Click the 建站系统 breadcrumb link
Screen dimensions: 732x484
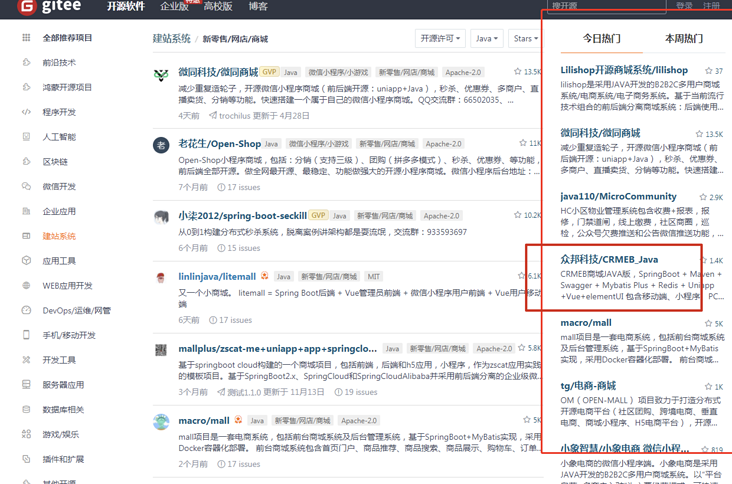(x=171, y=39)
